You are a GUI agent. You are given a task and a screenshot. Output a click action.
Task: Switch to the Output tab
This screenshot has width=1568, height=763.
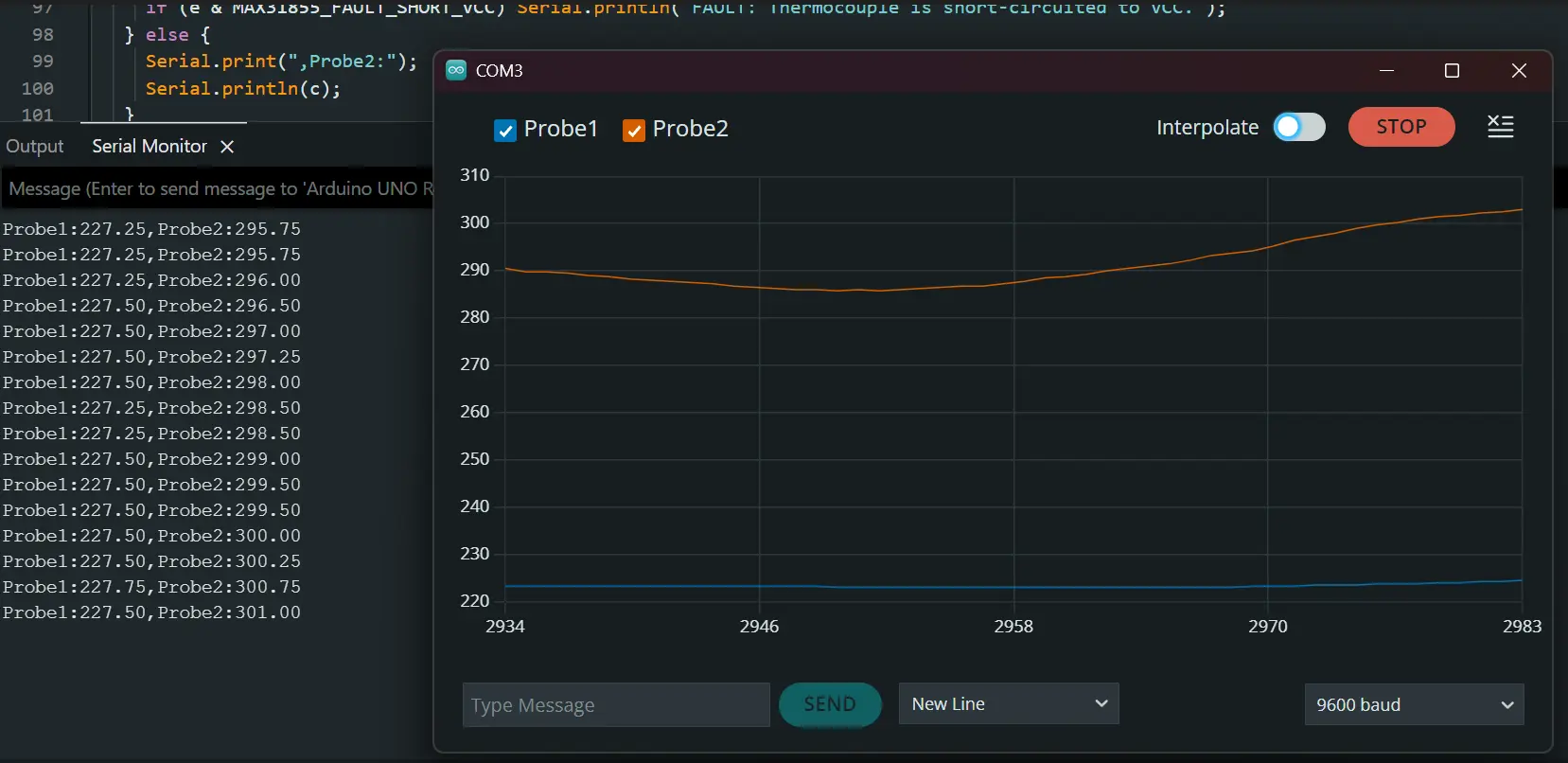pyautogui.click(x=35, y=147)
